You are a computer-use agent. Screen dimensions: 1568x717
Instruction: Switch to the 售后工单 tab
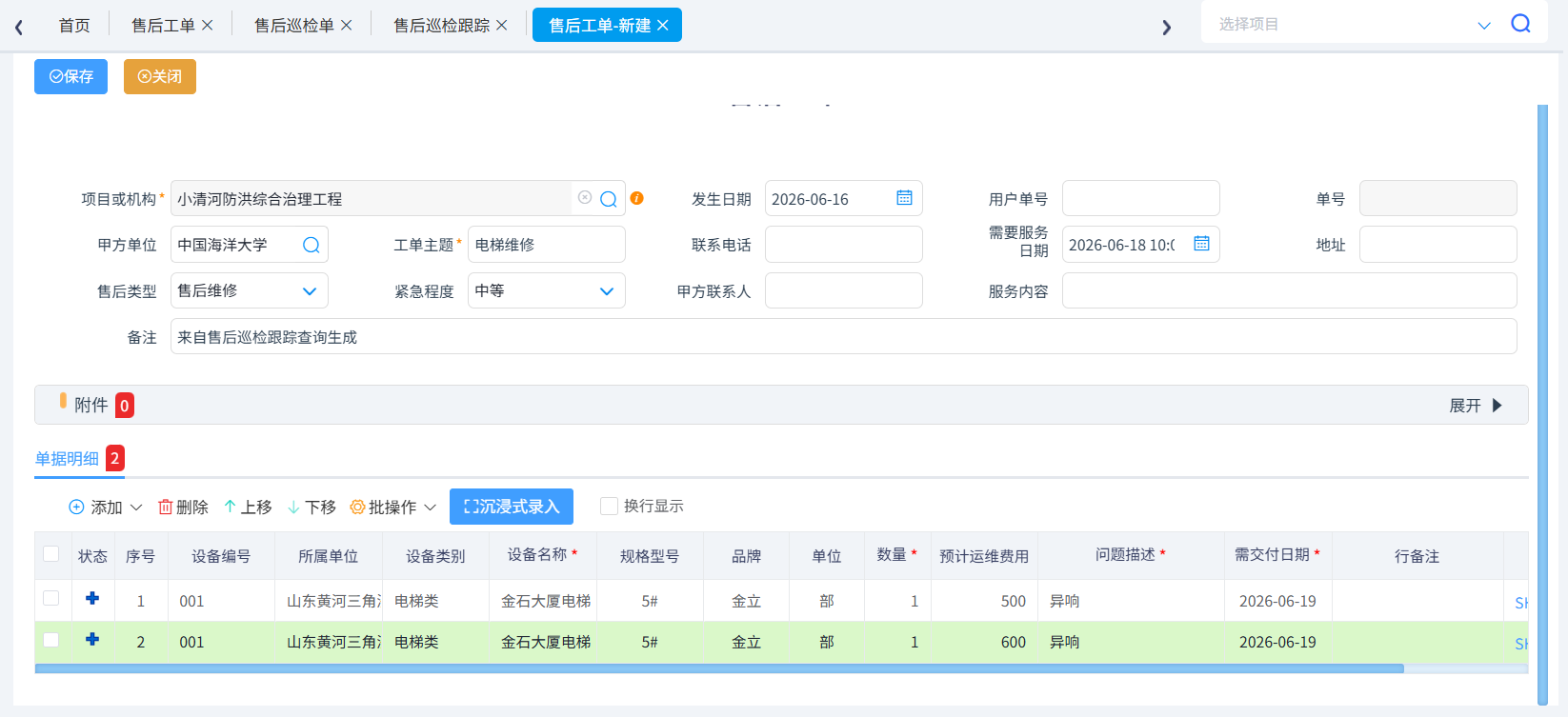(163, 26)
